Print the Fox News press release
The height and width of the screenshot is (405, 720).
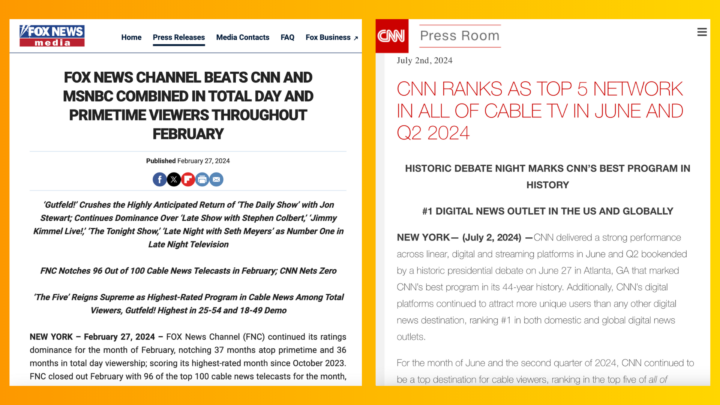pyautogui.click(x=202, y=179)
